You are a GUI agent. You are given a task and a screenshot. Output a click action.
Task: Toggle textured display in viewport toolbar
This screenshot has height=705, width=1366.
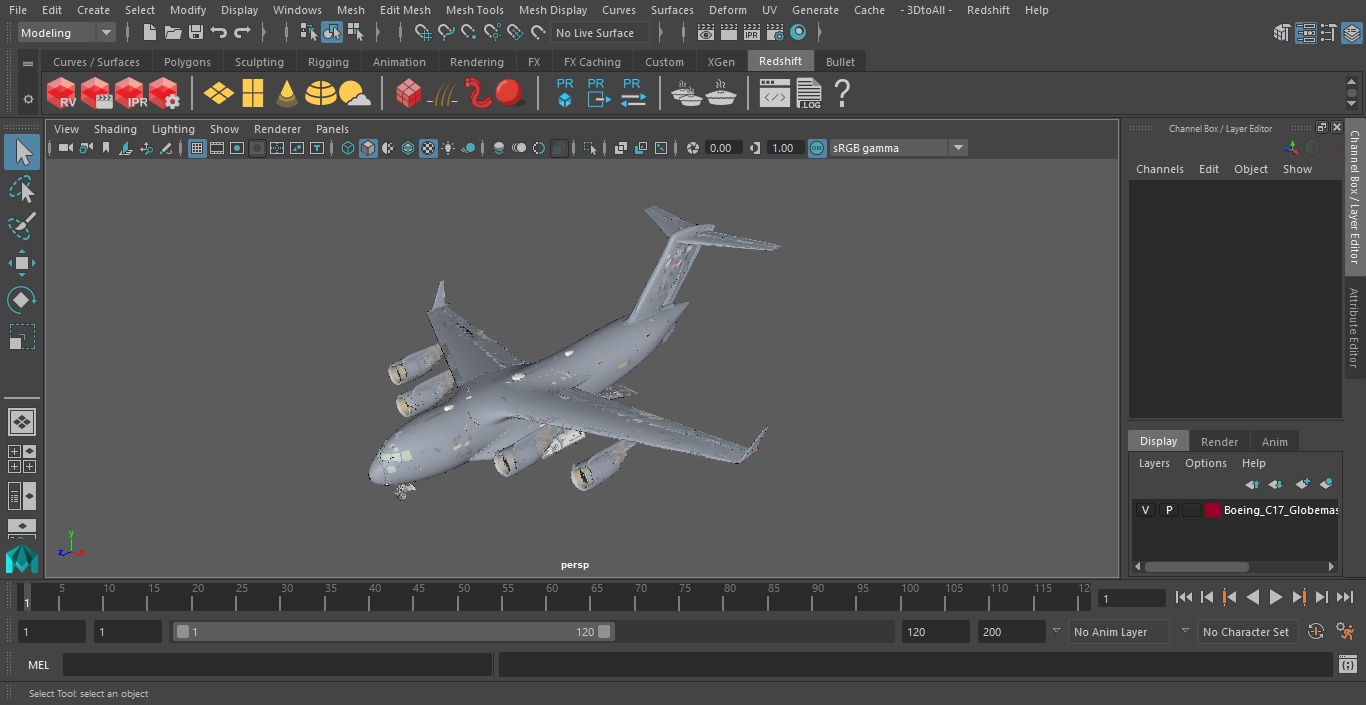pyautogui.click(x=428, y=148)
